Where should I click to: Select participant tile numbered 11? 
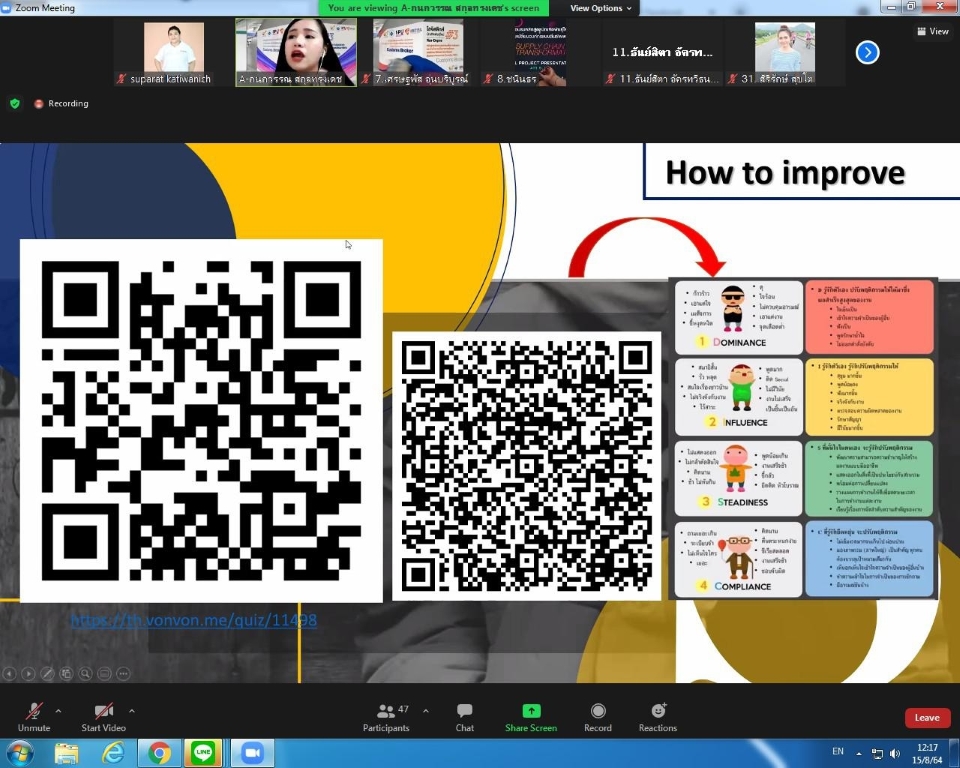click(662, 53)
